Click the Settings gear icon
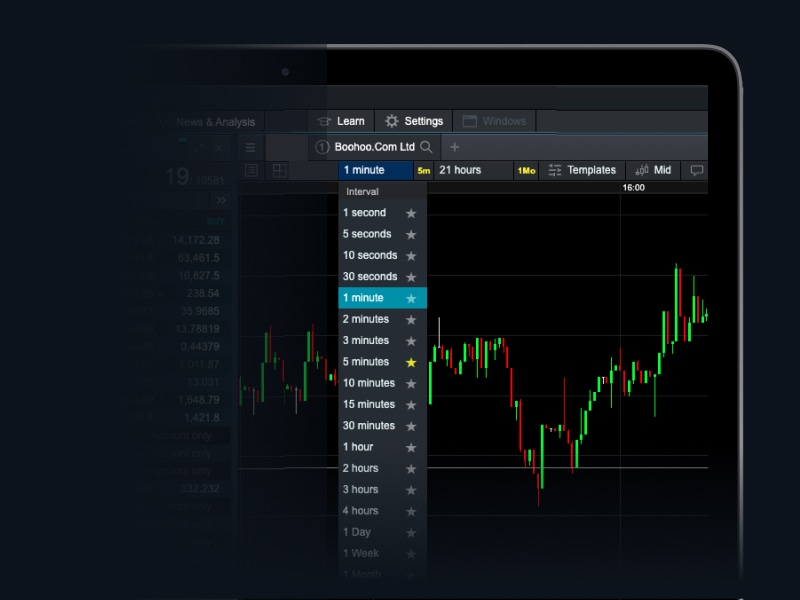This screenshot has width=800, height=600. (390, 120)
